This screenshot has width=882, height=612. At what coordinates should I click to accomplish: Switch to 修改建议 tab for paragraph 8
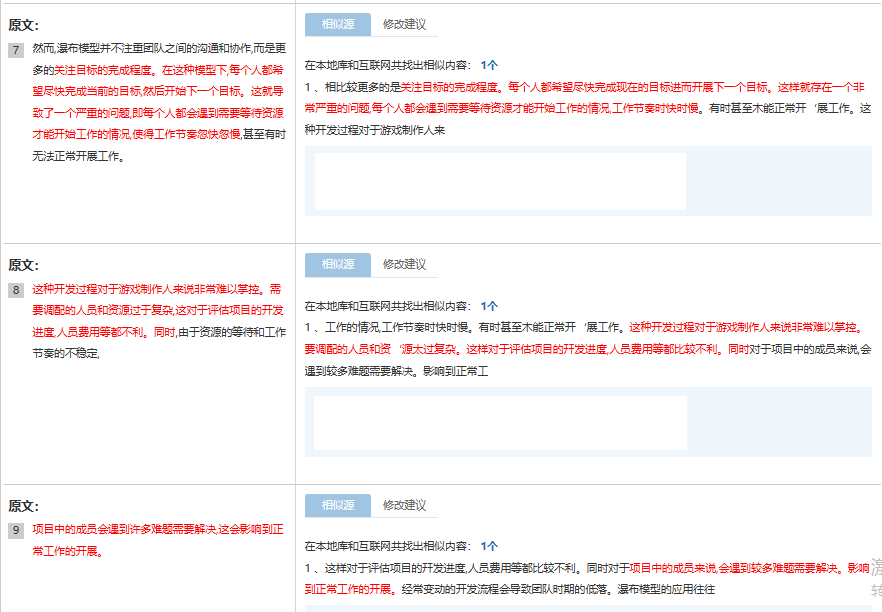pos(404,265)
